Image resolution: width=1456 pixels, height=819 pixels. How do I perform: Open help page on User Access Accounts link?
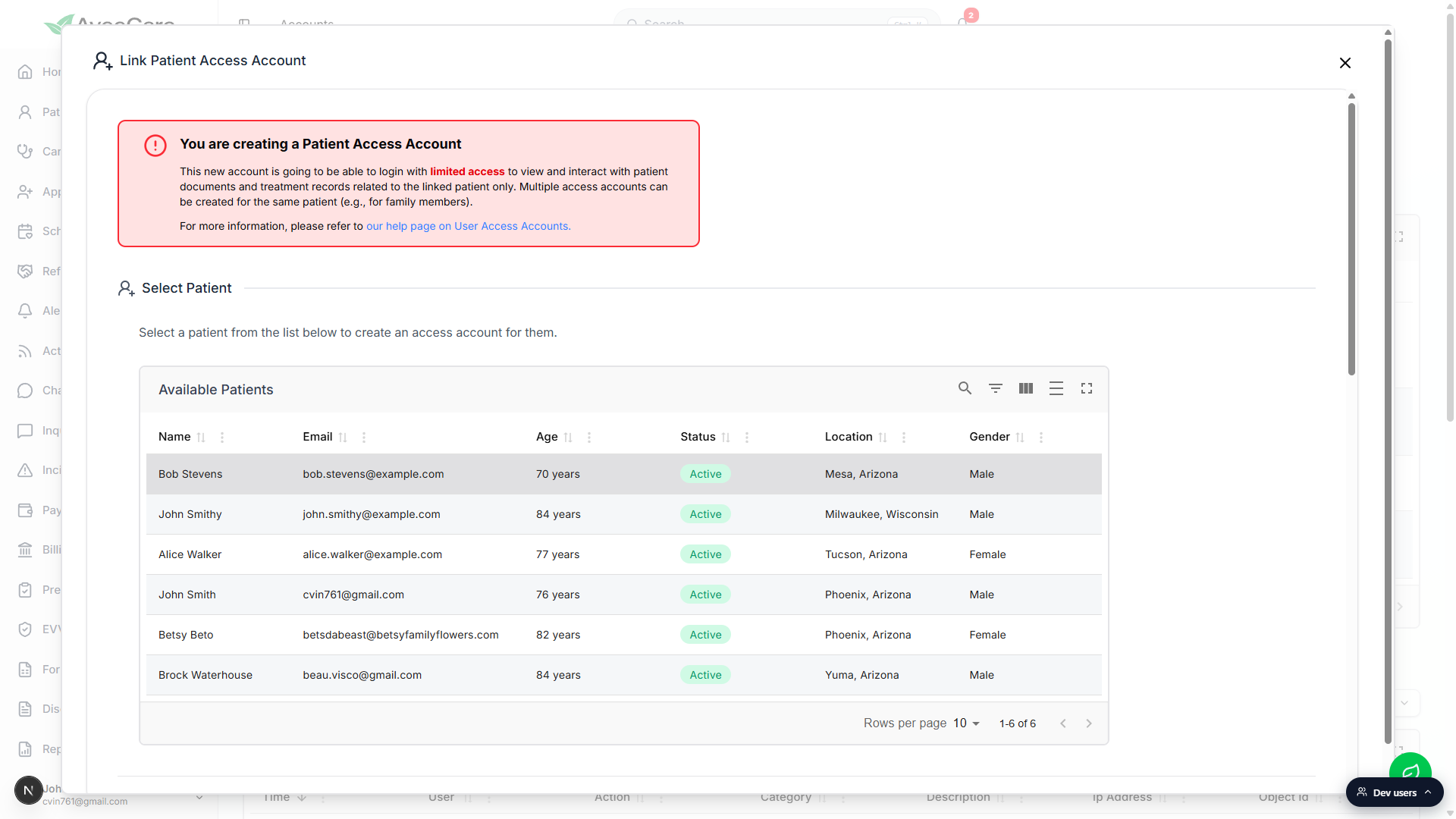(468, 226)
